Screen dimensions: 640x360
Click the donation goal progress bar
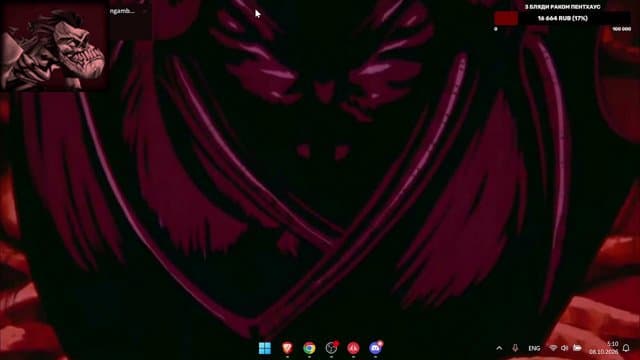[x=562, y=18]
